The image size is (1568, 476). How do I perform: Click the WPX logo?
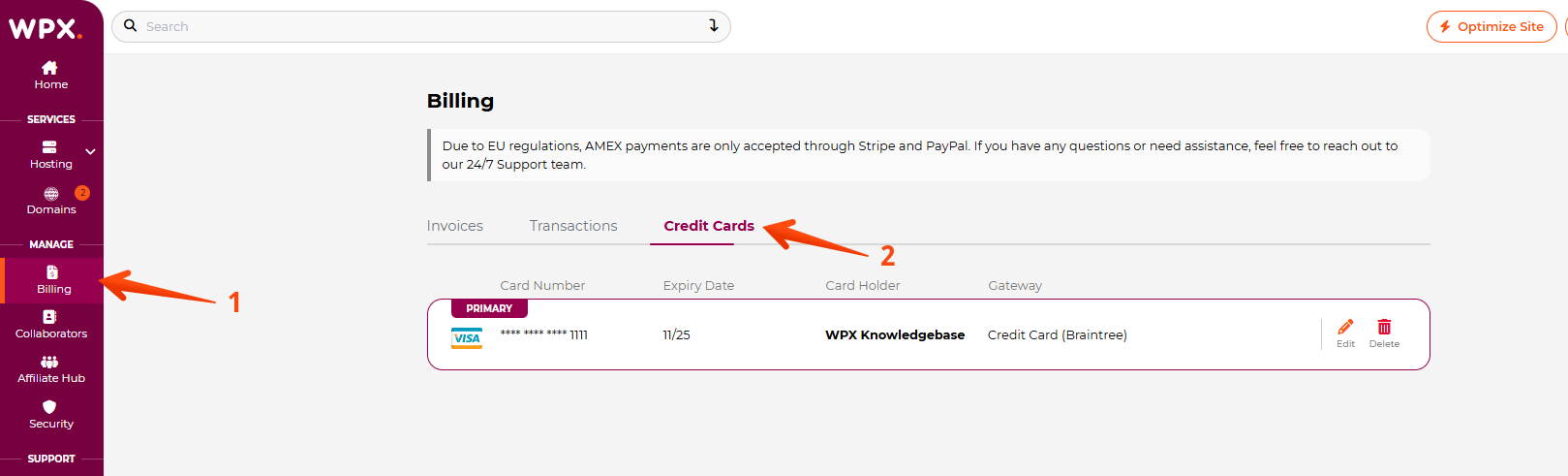click(45, 28)
